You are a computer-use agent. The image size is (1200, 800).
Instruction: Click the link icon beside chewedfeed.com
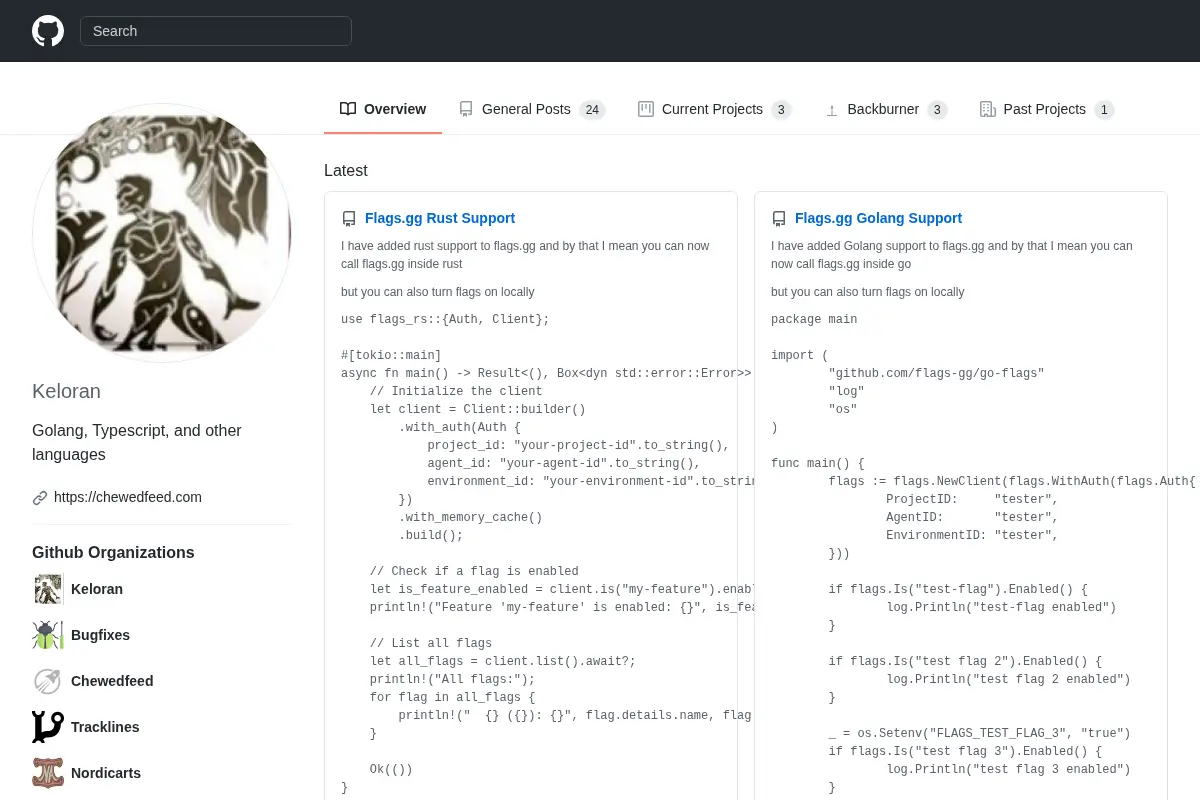tap(40, 498)
